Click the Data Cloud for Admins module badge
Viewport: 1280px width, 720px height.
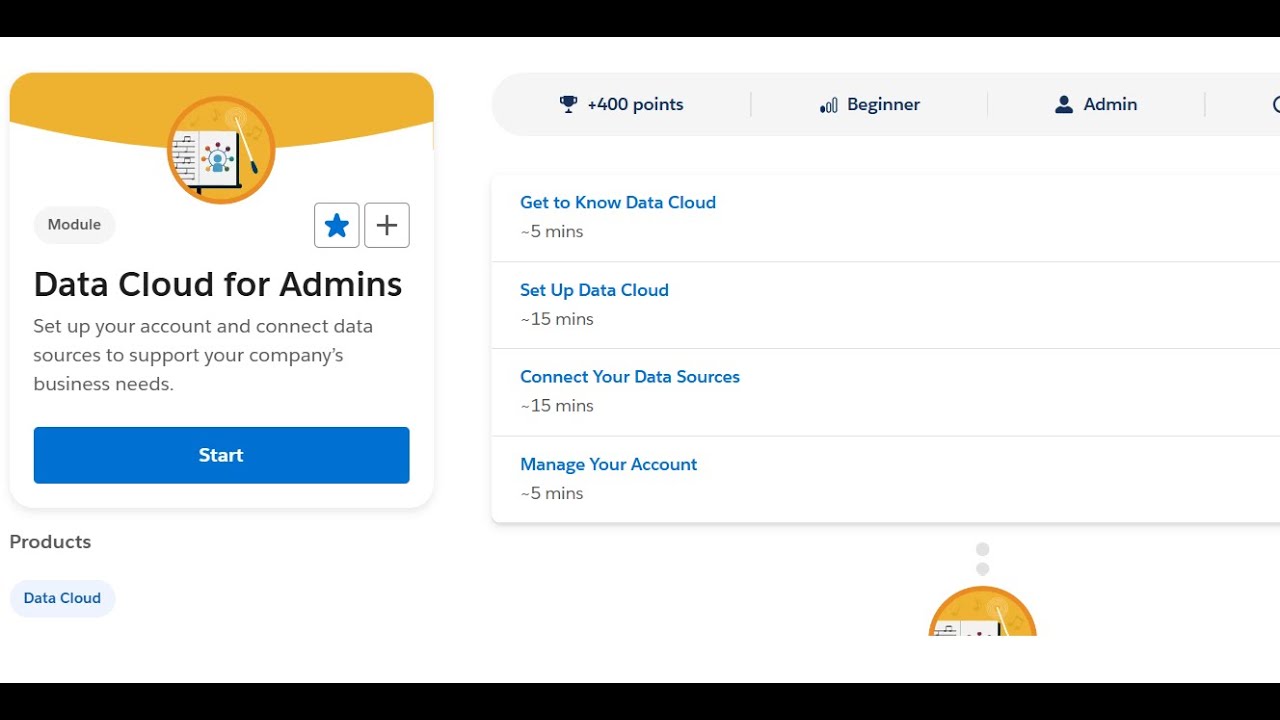click(221, 150)
